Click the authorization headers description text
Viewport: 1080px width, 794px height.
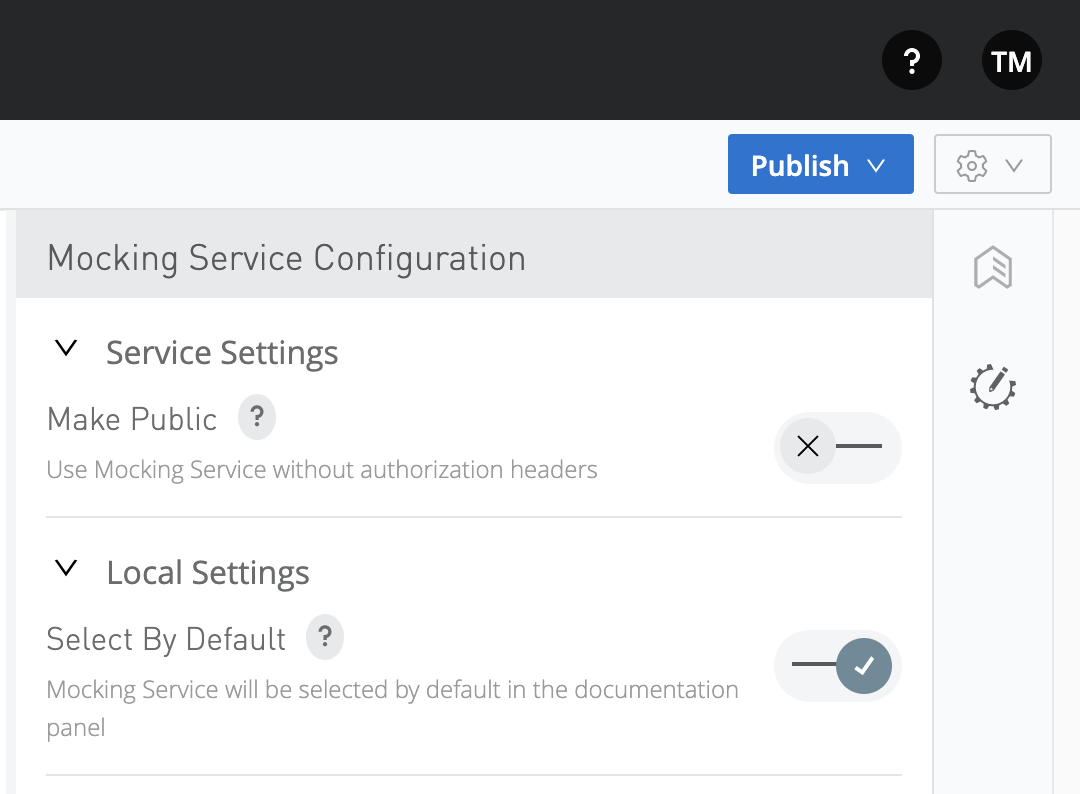click(322, 469)
